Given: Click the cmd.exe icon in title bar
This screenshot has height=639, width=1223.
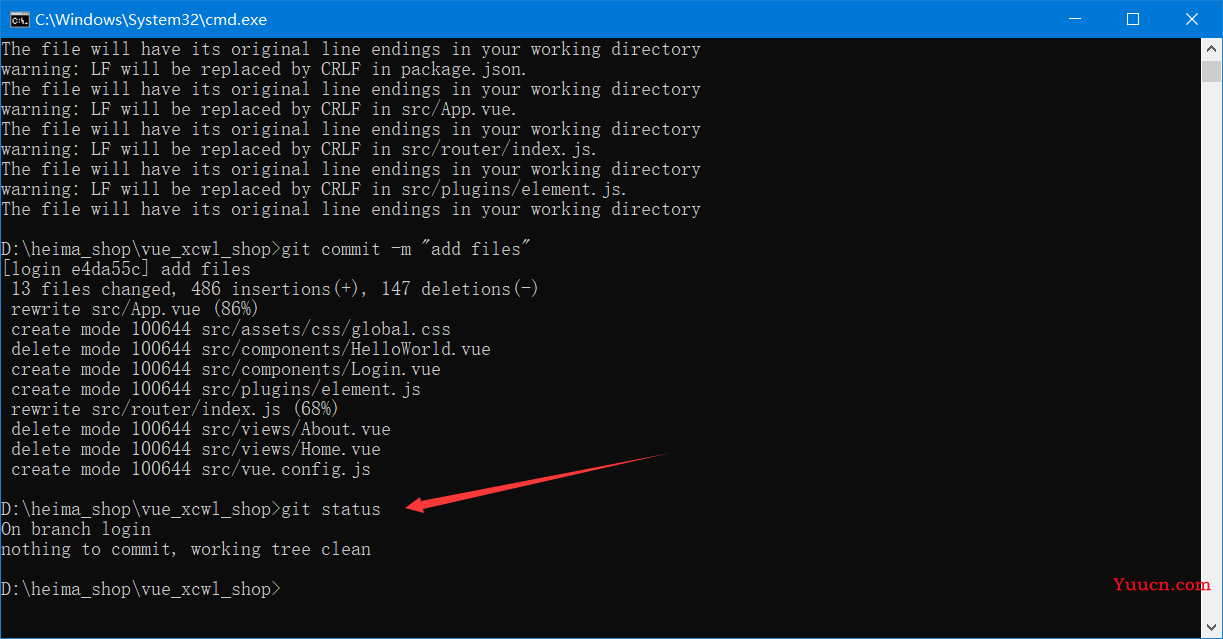Looking at the screenshot, I should [x=19, y=19].
